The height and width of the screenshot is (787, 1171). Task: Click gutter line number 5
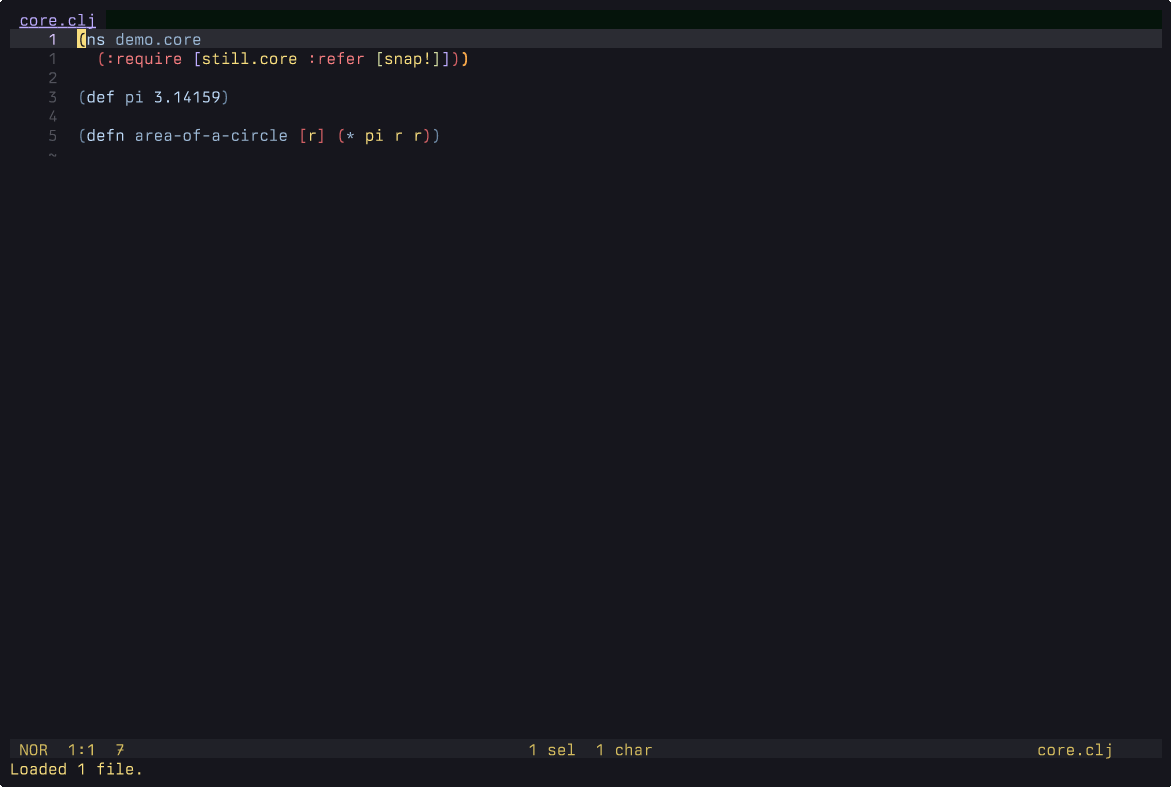point(52,136)
